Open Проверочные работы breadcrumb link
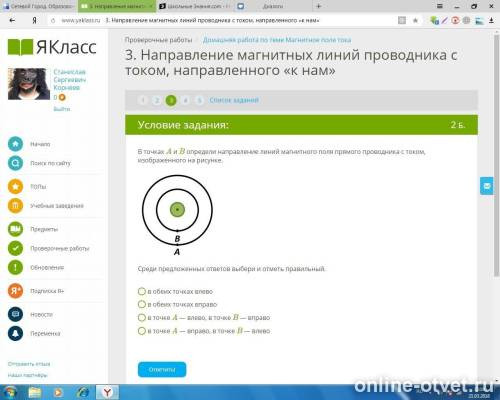Viewport: 500px width, 400px height. pos(158,40)
